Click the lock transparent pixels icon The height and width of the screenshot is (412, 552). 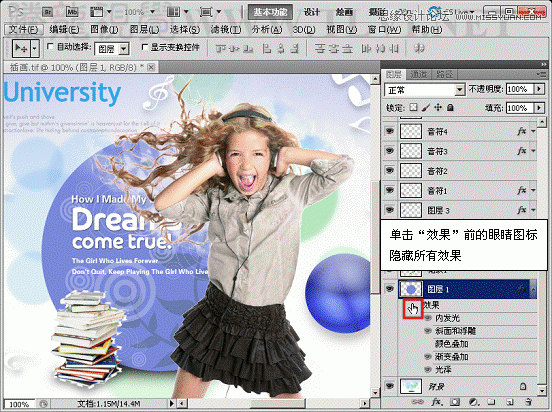point(414,107)
